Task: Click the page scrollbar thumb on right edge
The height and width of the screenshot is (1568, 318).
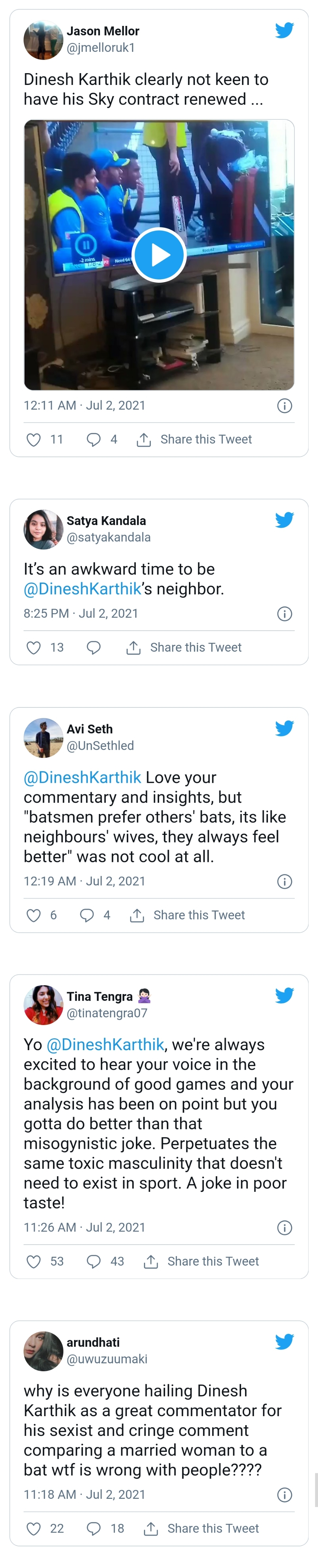Action: pyautogui.click(x=316, y=1490)
